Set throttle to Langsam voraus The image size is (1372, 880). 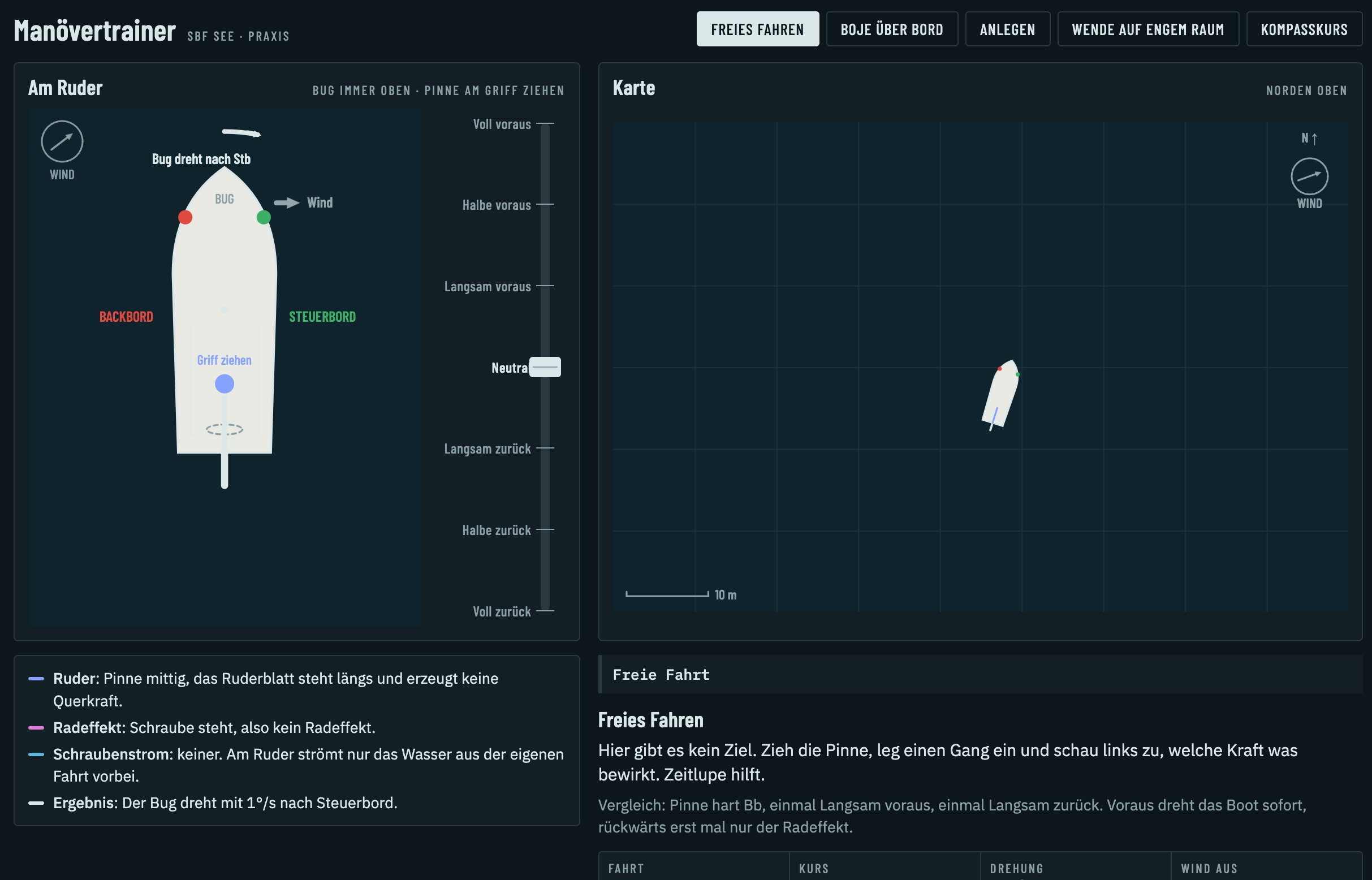[487, 286]
